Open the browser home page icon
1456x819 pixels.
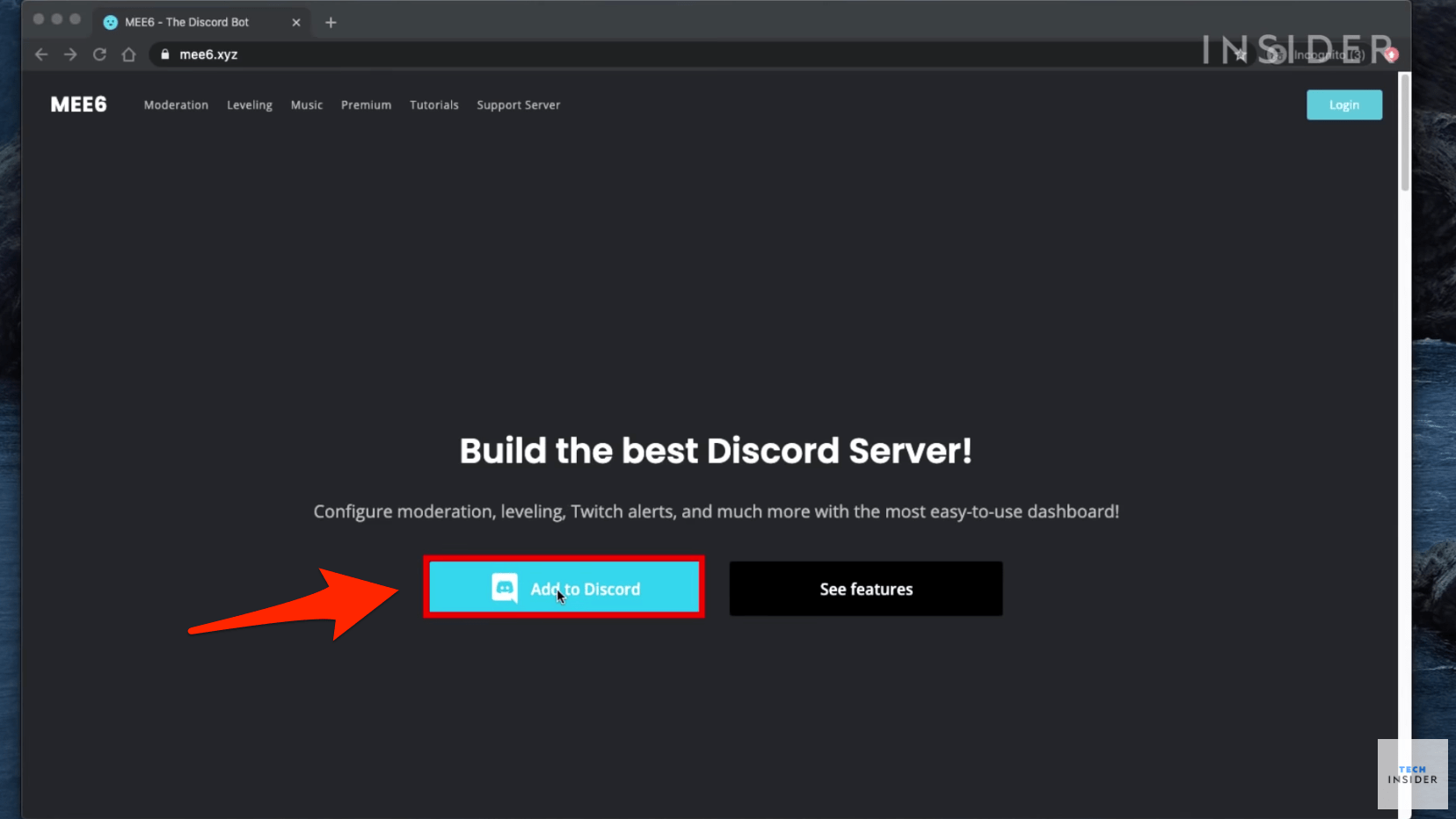point(128,54)
